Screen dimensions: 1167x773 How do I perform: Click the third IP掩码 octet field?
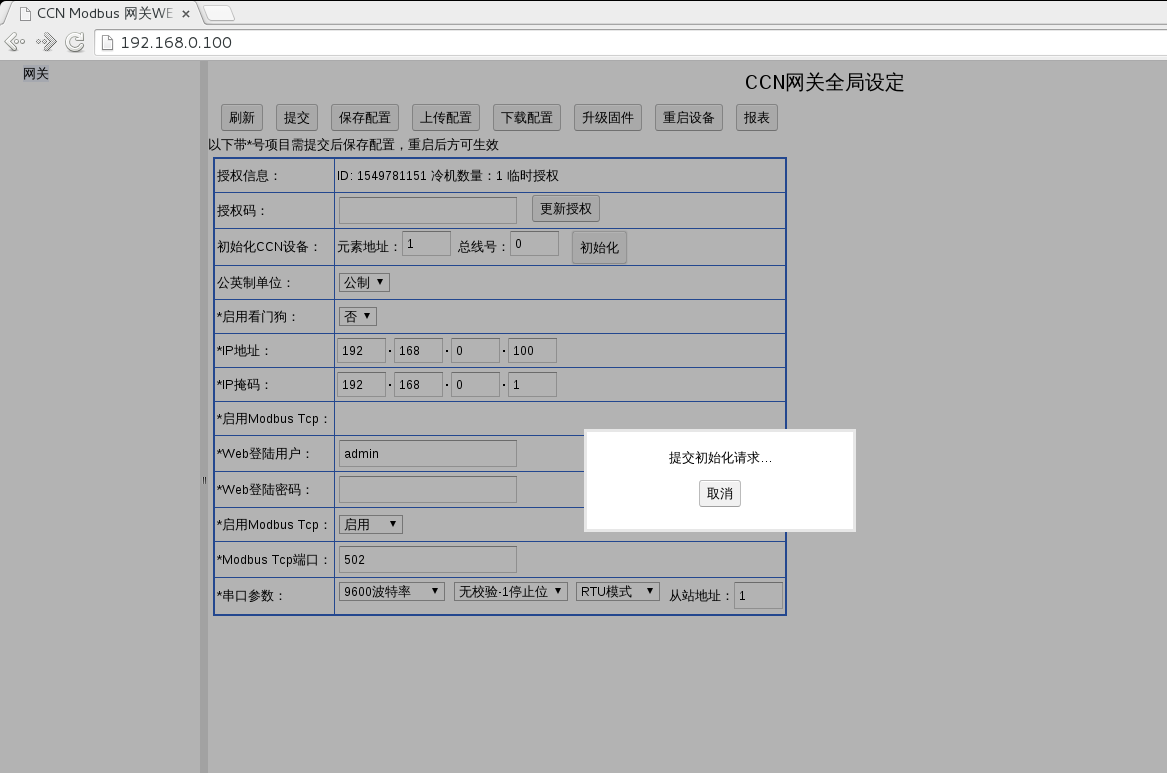click(x=476, y=385)
